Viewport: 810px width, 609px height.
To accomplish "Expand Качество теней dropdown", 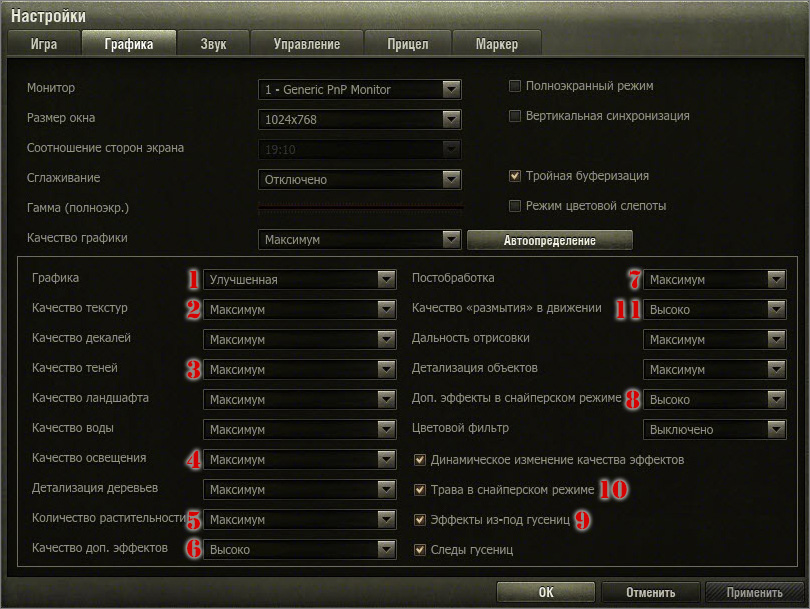I will [300, 369].
